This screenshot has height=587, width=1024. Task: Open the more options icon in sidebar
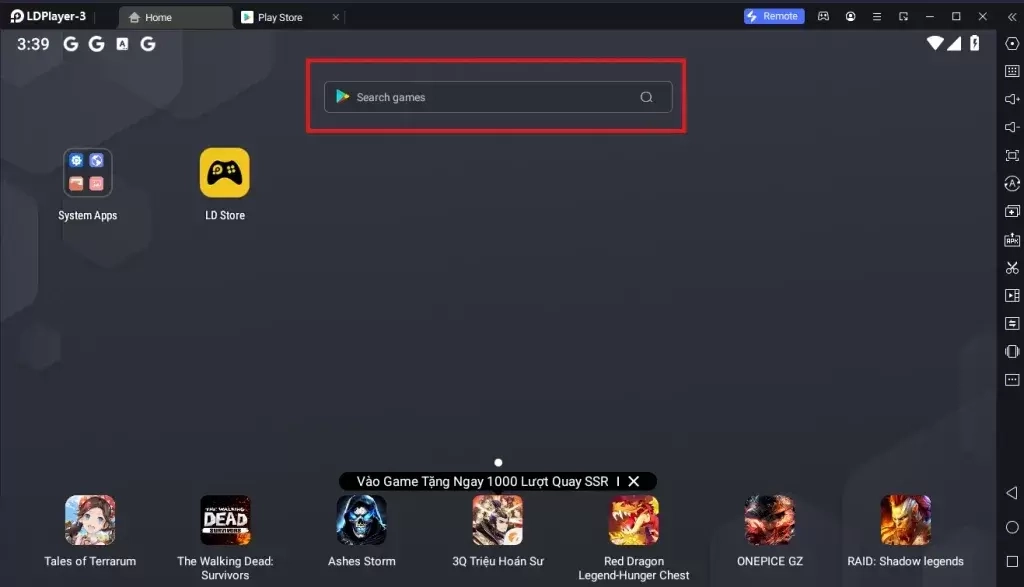1012,379
